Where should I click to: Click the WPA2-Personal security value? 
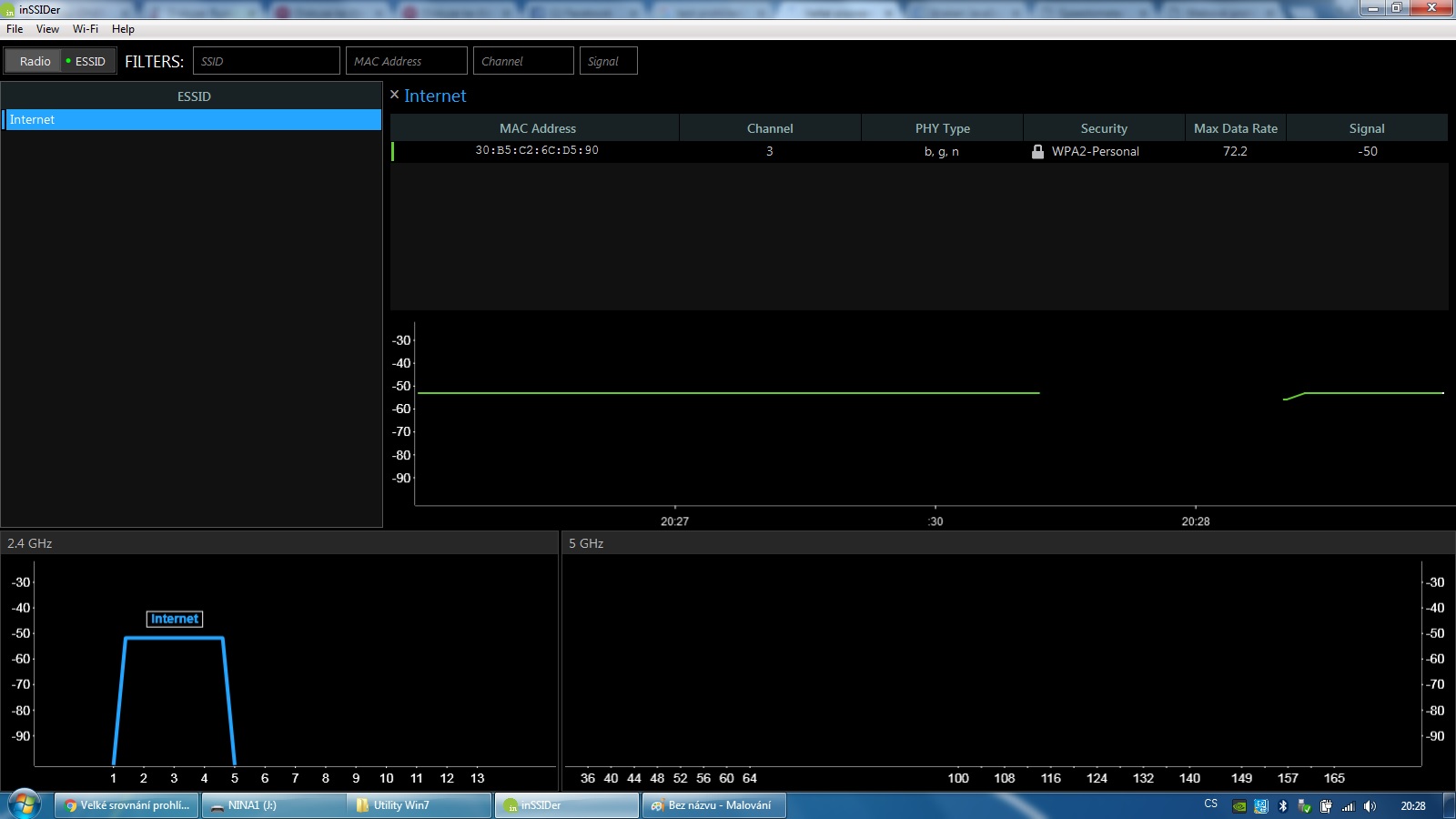(x=1096, y=151)
